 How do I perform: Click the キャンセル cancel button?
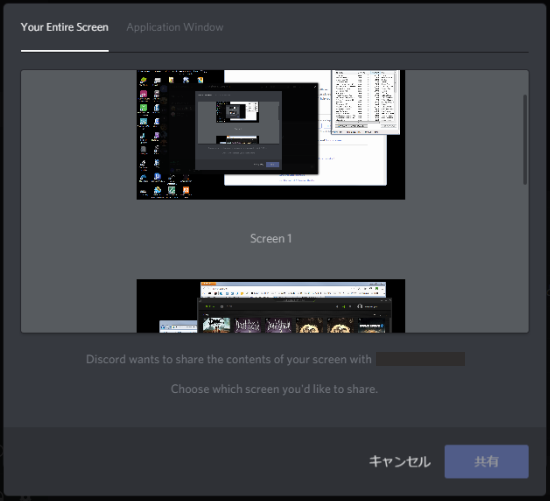[x=400, y=462]
